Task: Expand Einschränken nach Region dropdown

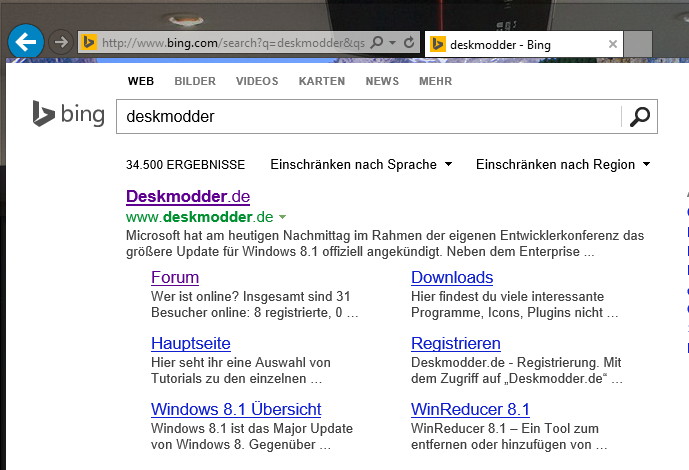Action: coord(563,164)
